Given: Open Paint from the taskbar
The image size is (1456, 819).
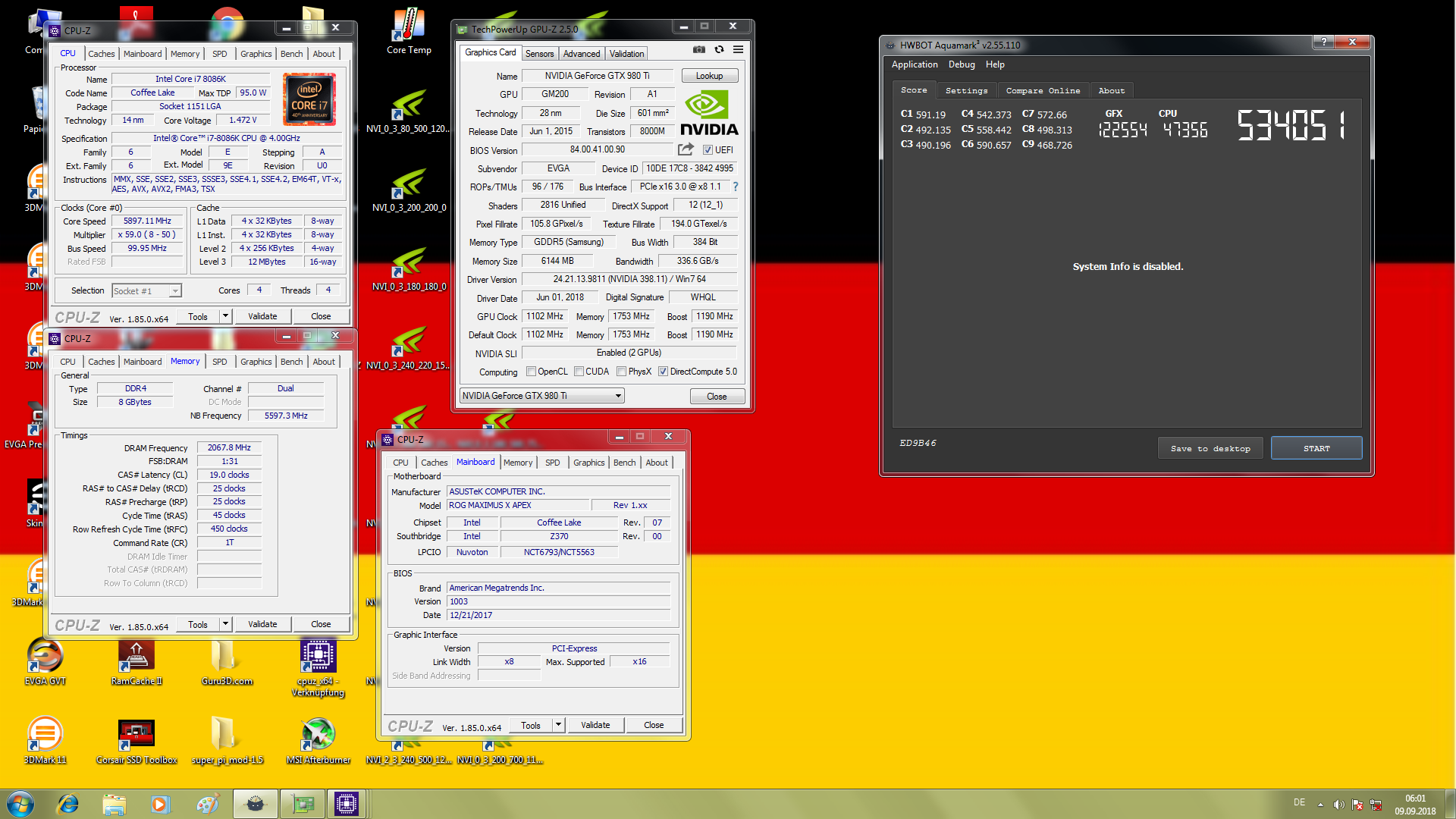Looking at the screenshot, I should tap(207, 804).
